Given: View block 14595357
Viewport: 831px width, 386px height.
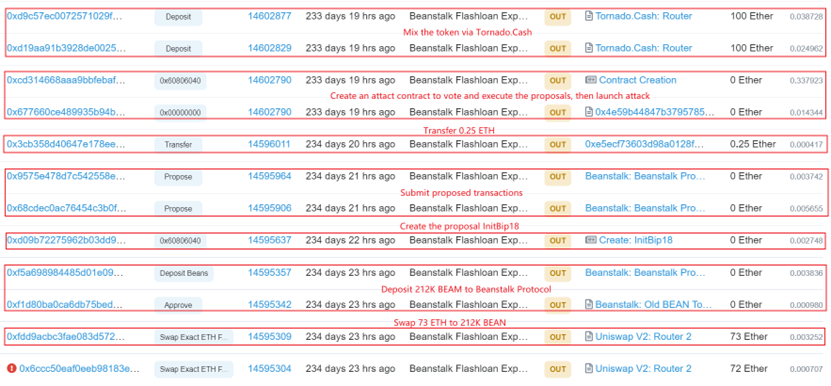Looking at the screenshot, I should 270,273.
